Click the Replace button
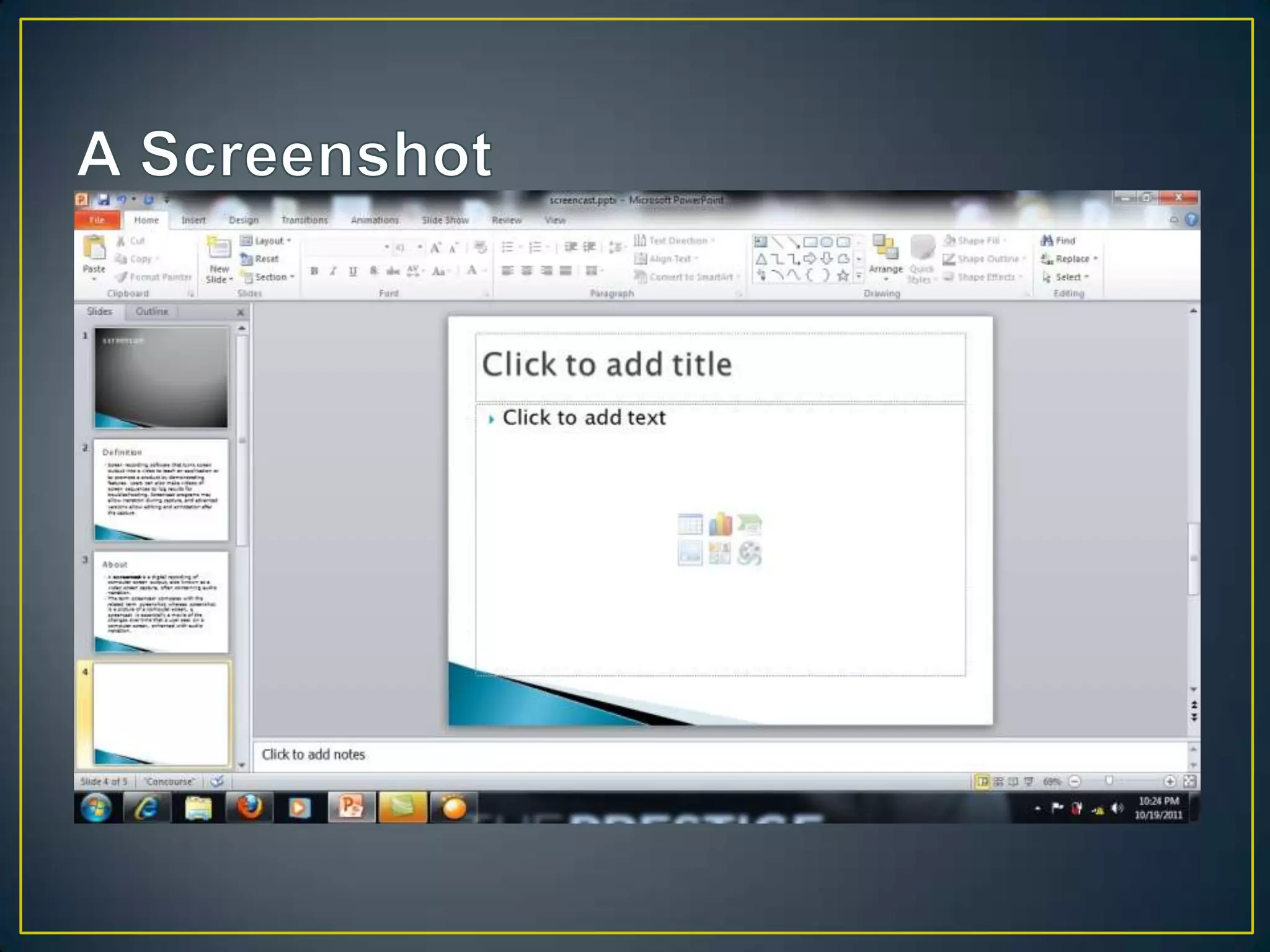This screenshot has width=1270, height=952. [1072, 258]
